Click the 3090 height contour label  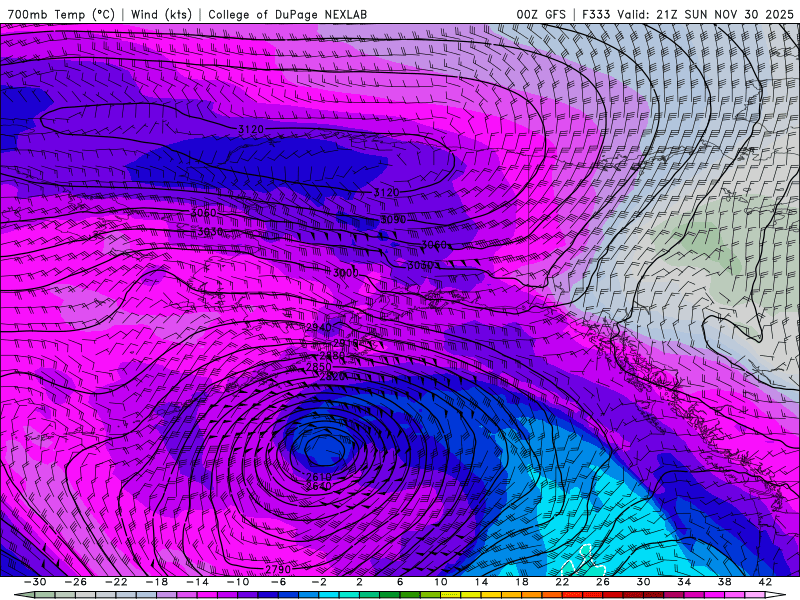point(393,220)
